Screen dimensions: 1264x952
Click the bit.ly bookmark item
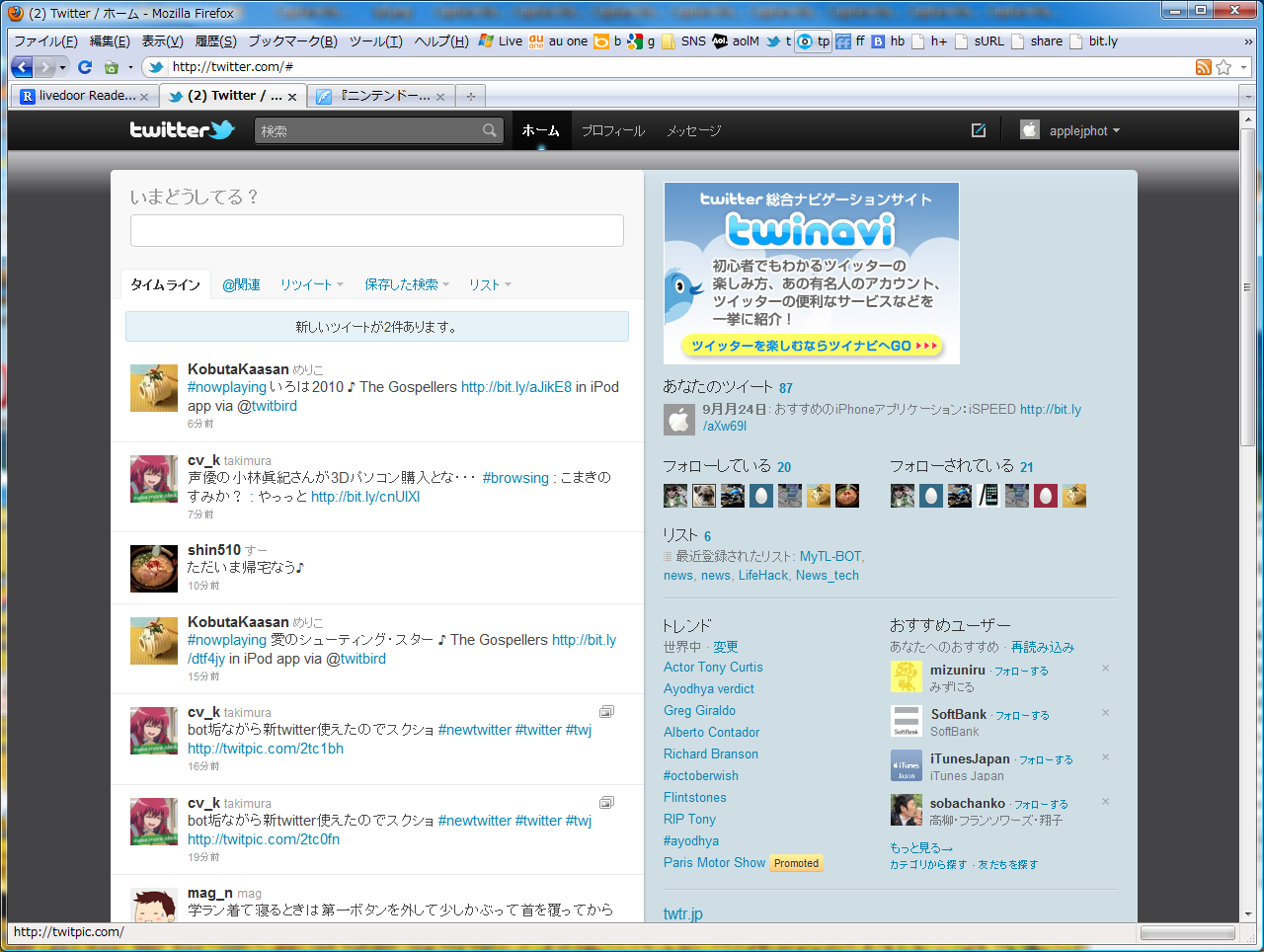(x=1094, y=41)
